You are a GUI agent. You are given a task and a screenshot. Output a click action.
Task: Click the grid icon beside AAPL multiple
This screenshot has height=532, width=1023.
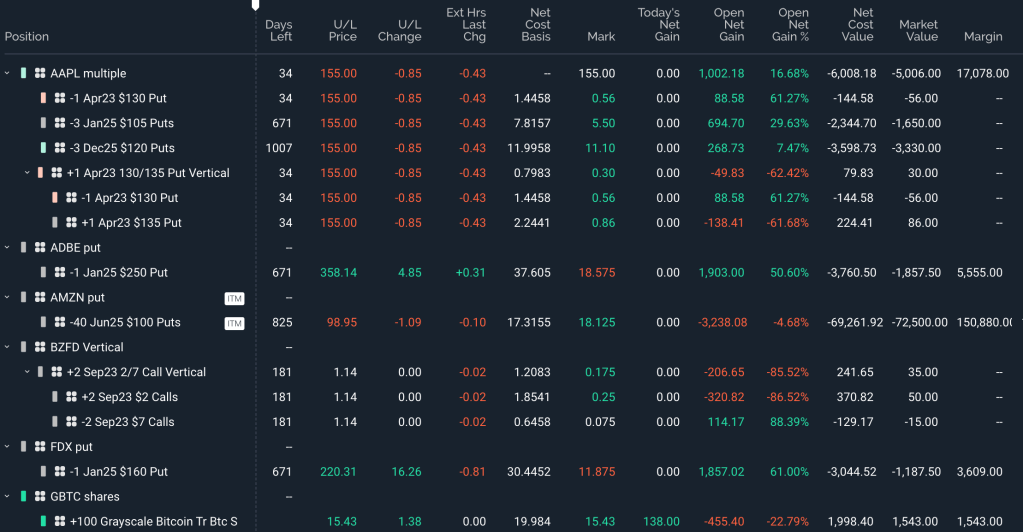click(x=40, y=74)
